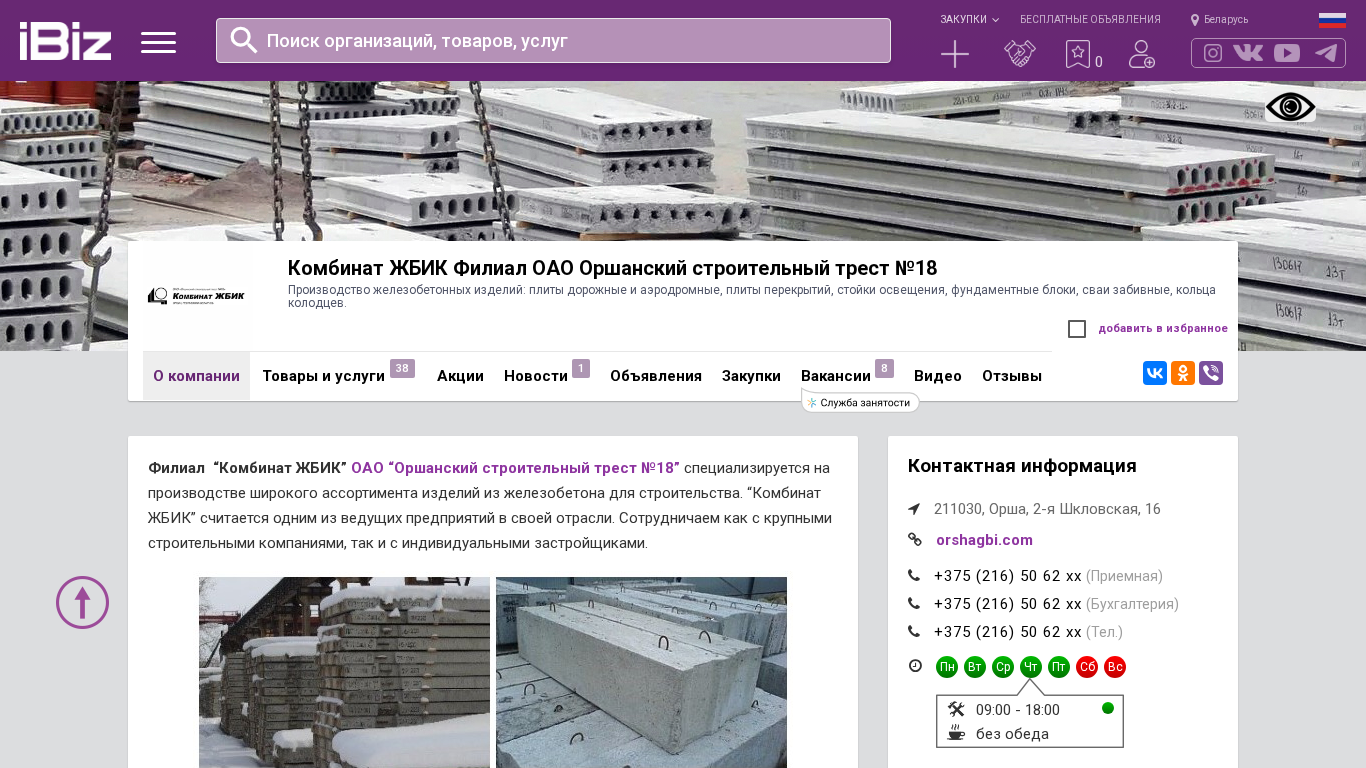This screenshot has width=1366, height=768.
Task: Reveal the Тел. phone number
Action: [1008, 632]
